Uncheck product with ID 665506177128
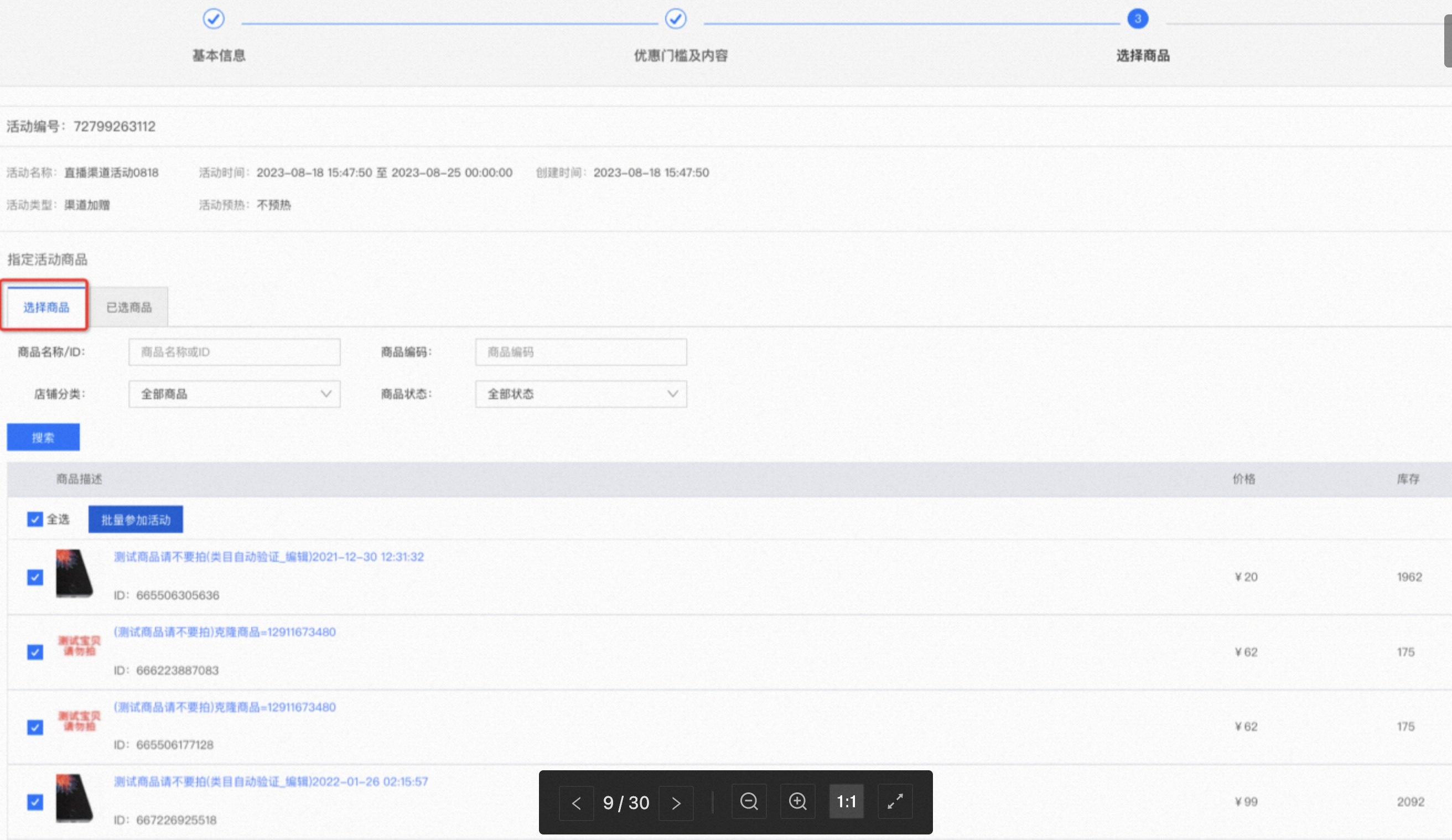Screen dimensions: 1452x840 35,727
